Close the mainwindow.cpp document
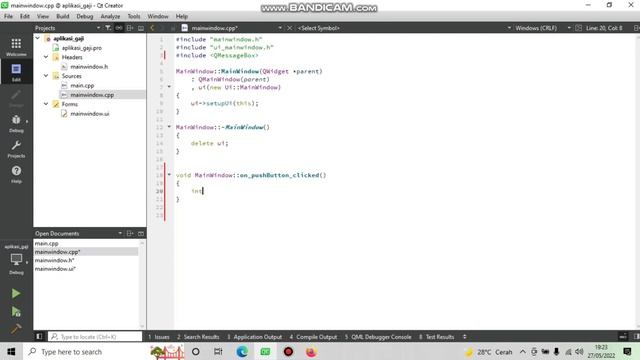Image resolution: width=640 pixels, height=360 pixels. point(289,28)
